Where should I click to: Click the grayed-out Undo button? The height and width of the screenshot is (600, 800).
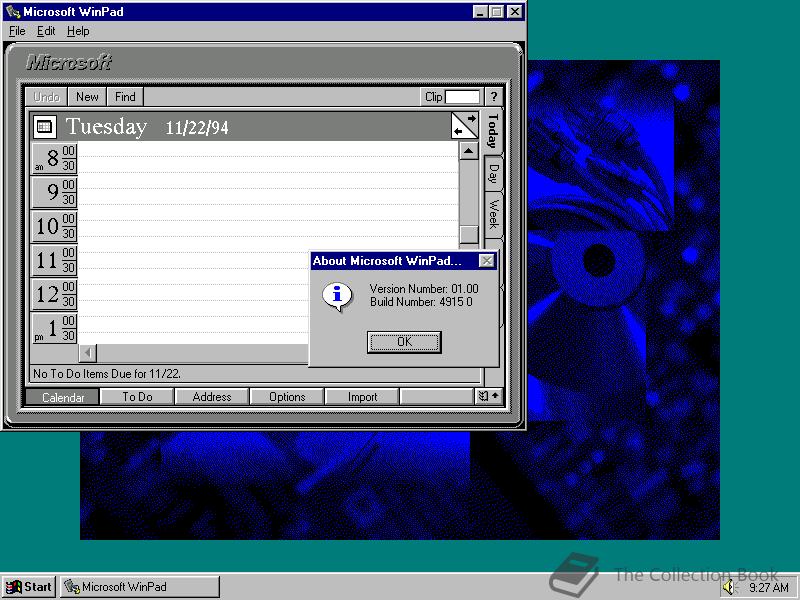click(46, 96)
